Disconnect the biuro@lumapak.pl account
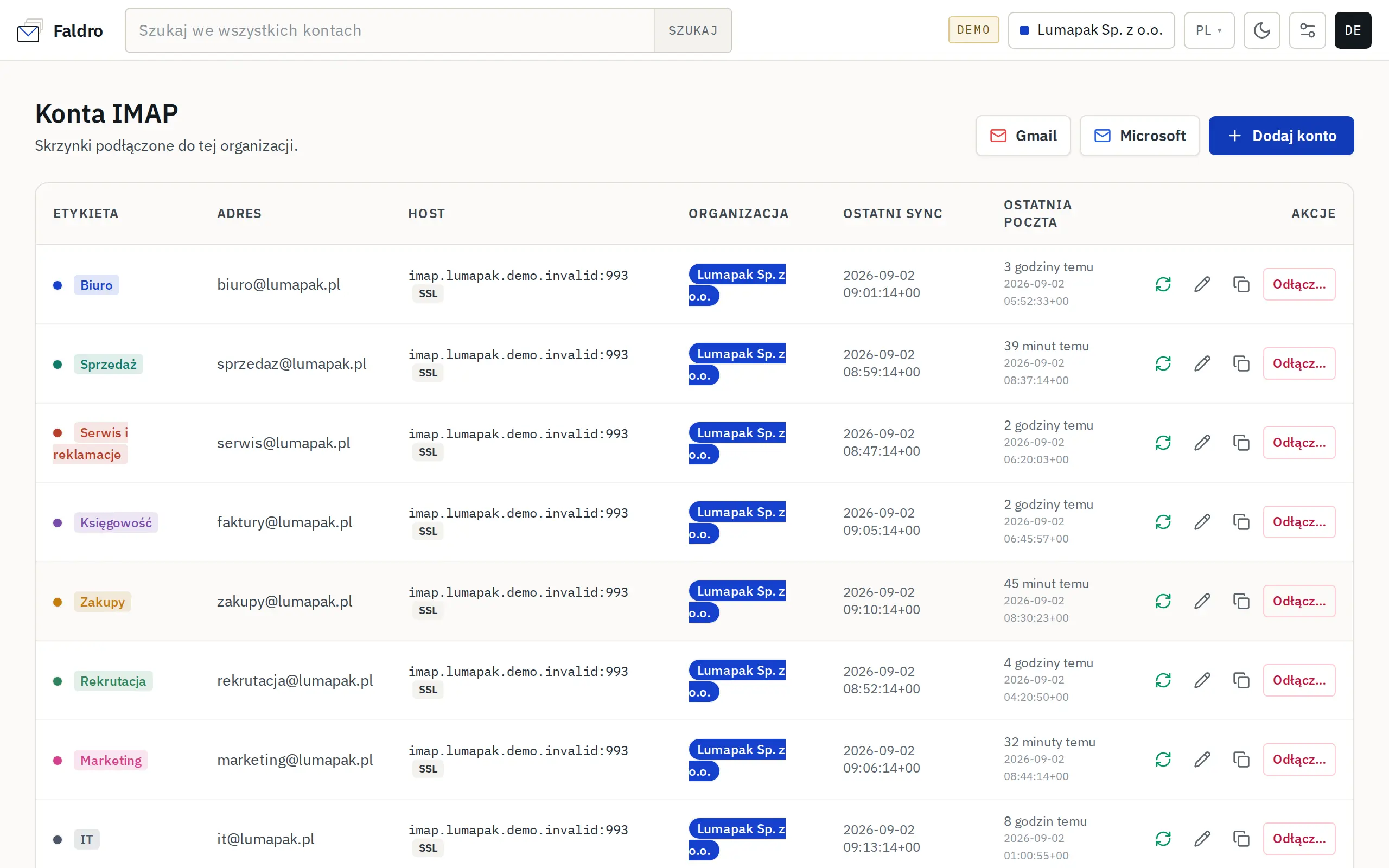The image size is (1389, 868). coord(1299,284)
